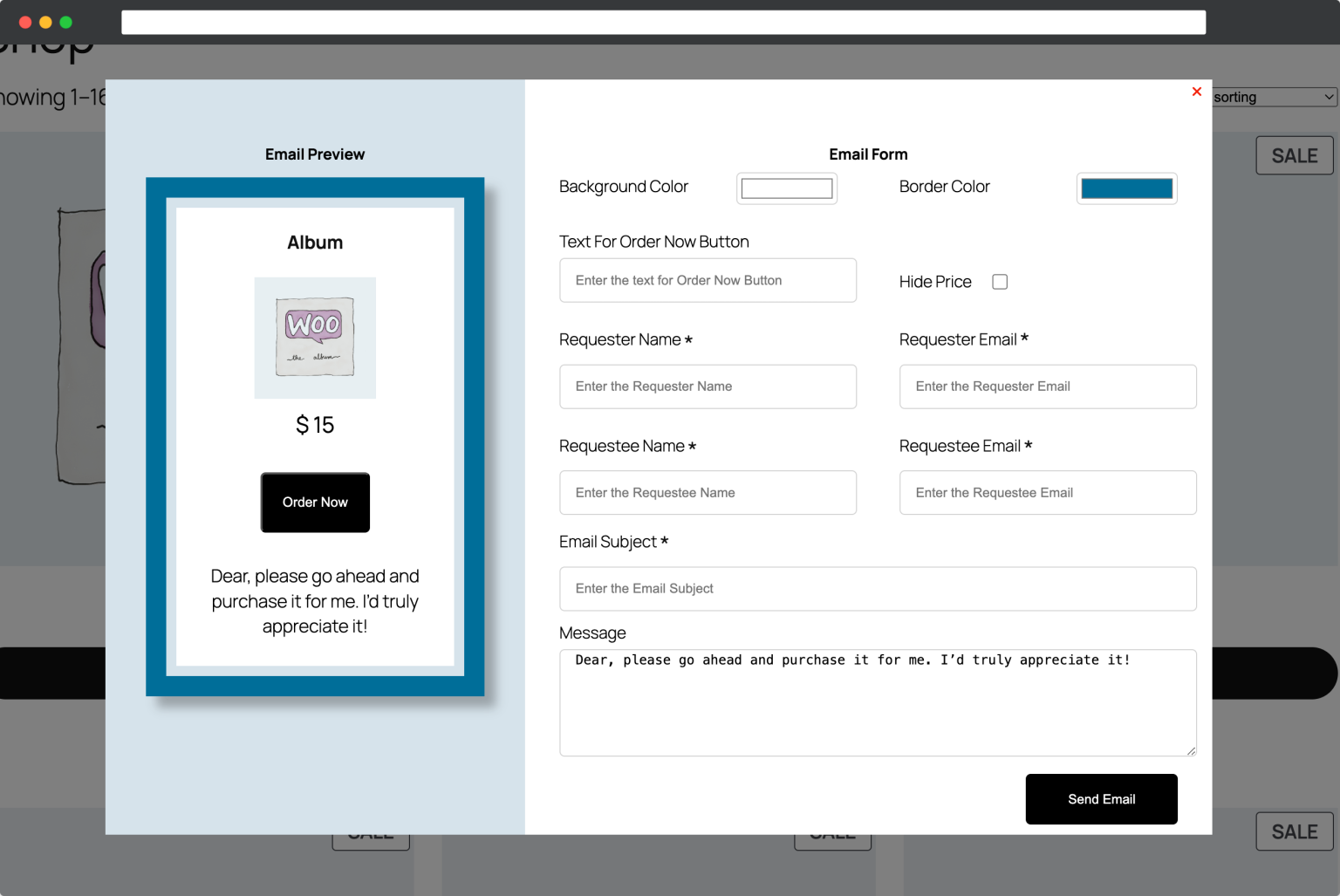Click the Requester Email input field
Screen dimensions: 1340x896
pos(1047,386)
